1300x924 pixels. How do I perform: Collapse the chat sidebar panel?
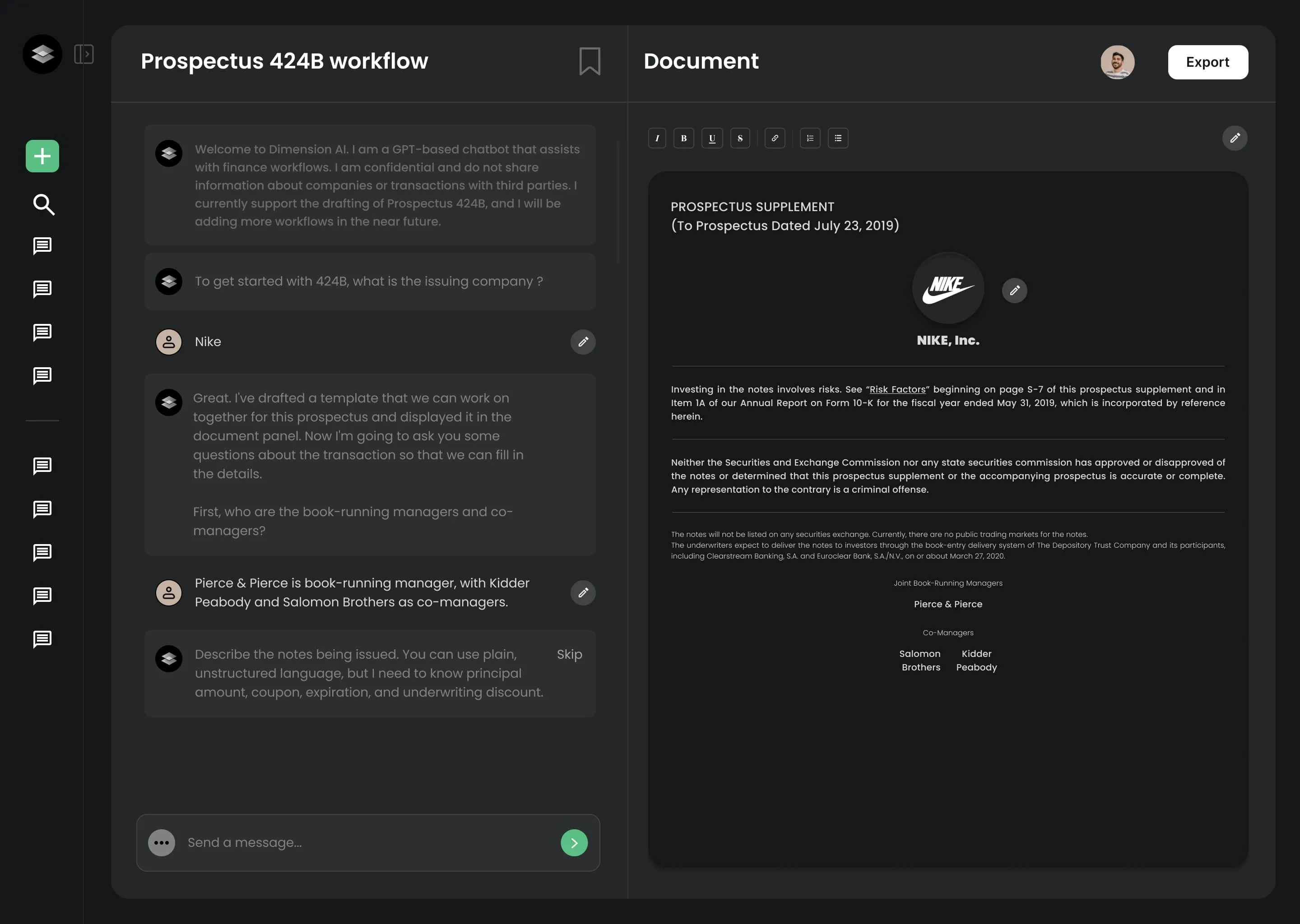click(84, 54)
